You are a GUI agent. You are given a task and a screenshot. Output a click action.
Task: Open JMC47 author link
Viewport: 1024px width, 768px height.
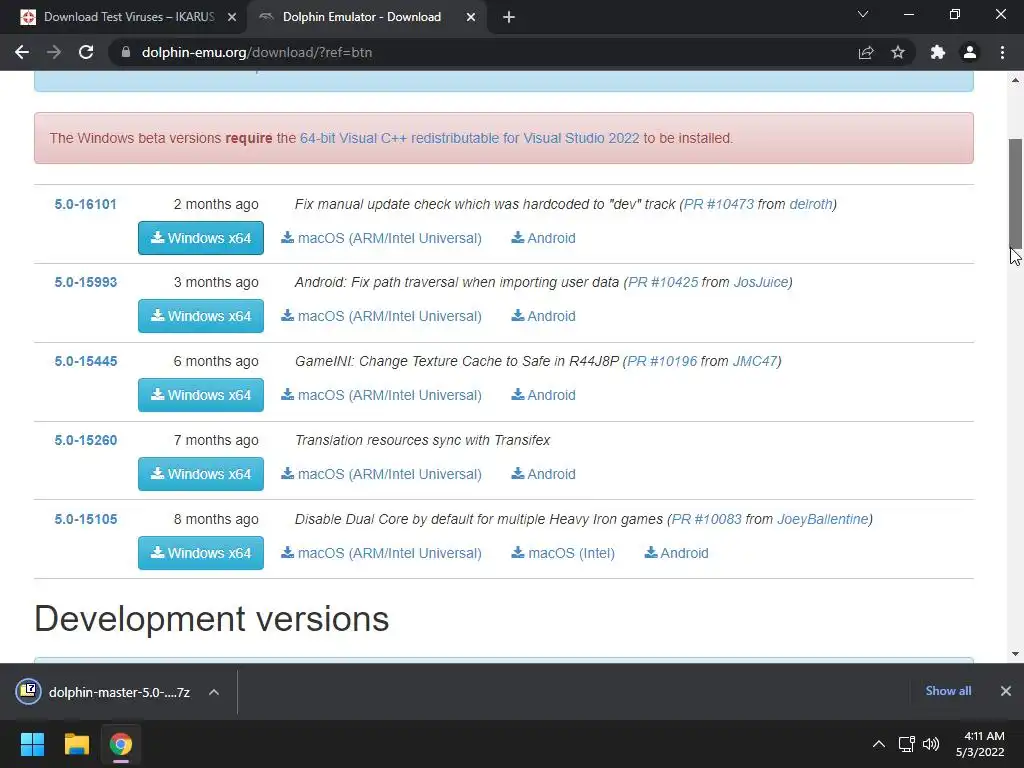[x=755, y=361]
